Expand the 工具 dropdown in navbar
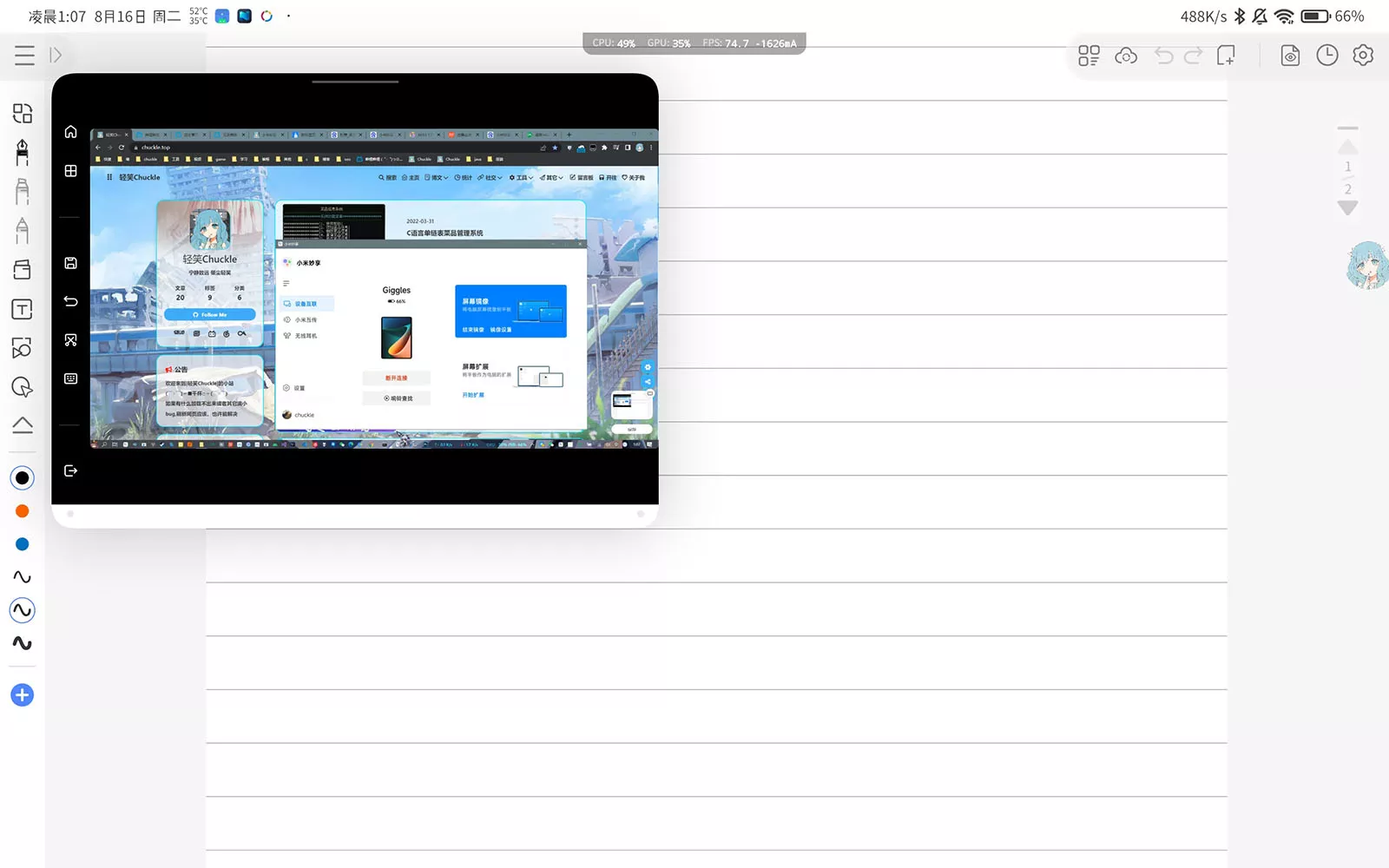The width and height of the screenshot is (1389, 868). click(x=521, y=177)
